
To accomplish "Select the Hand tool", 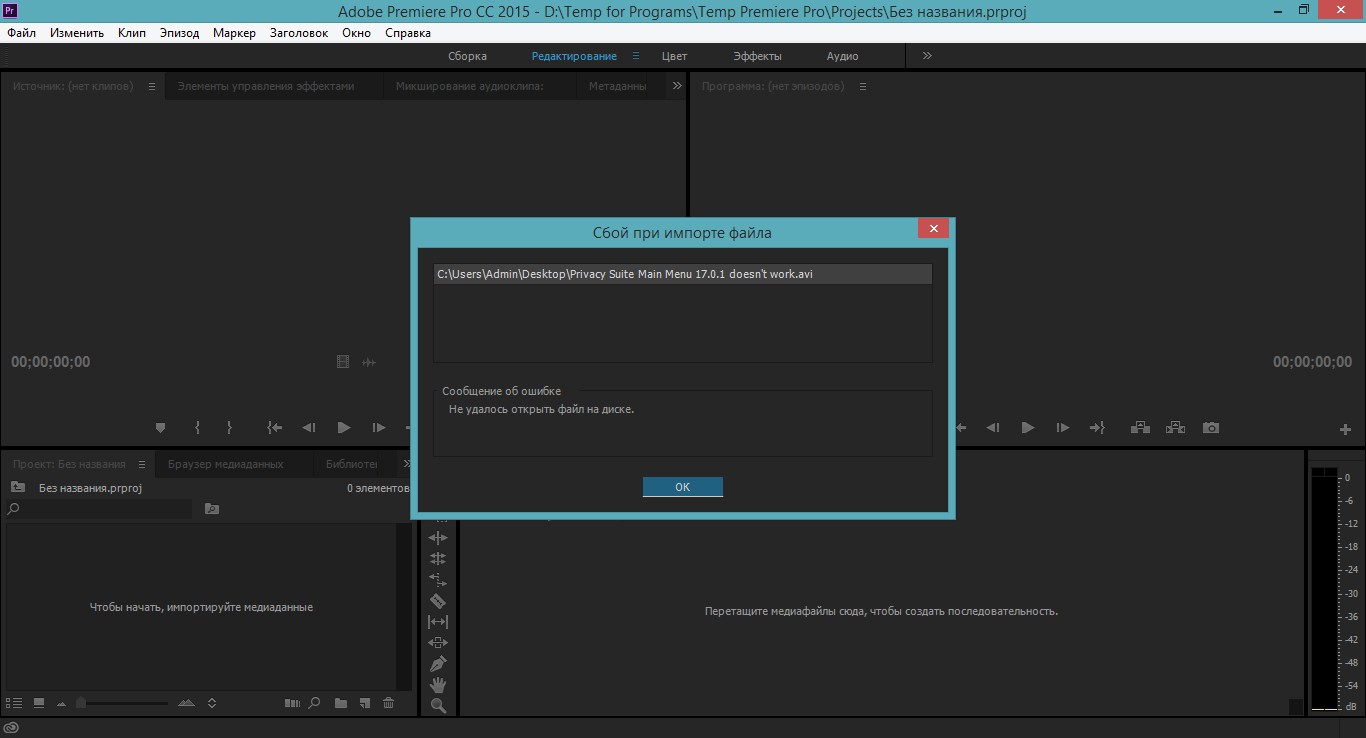I will tap(438, 685).
